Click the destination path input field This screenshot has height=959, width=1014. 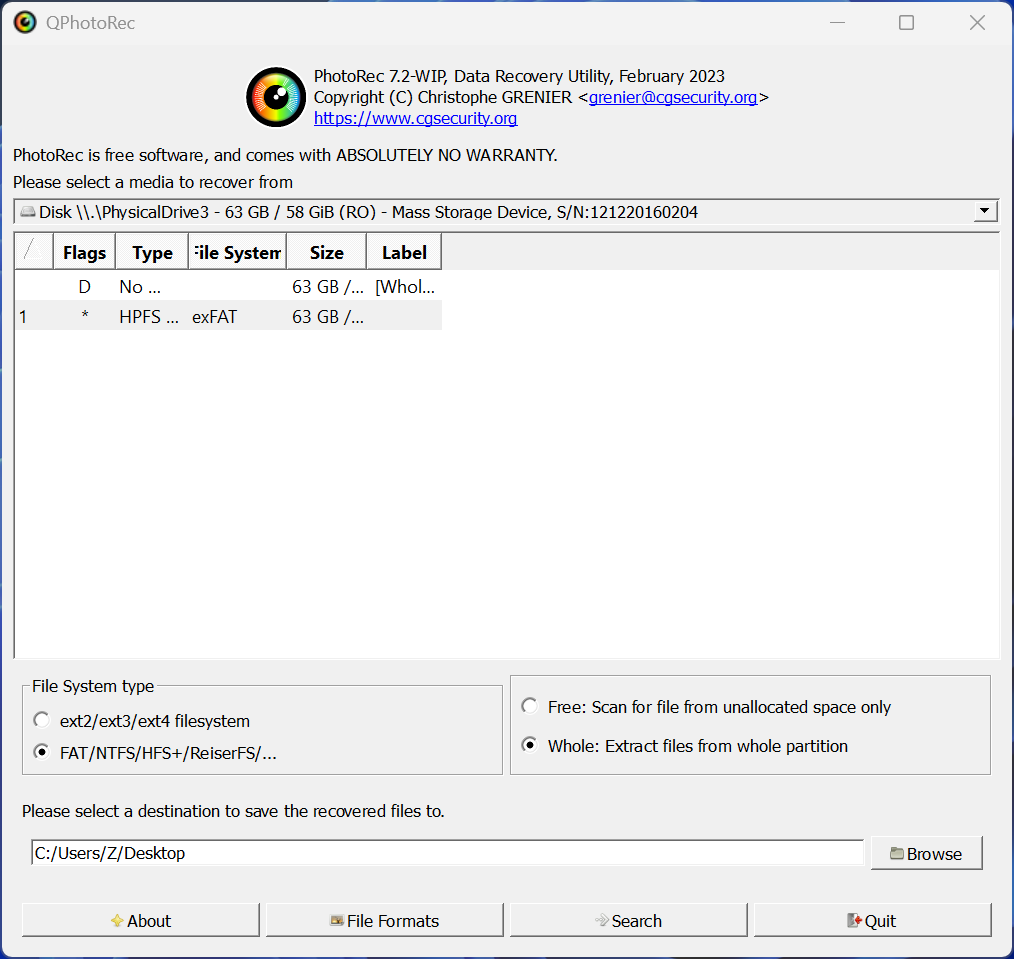pos(447,853)
